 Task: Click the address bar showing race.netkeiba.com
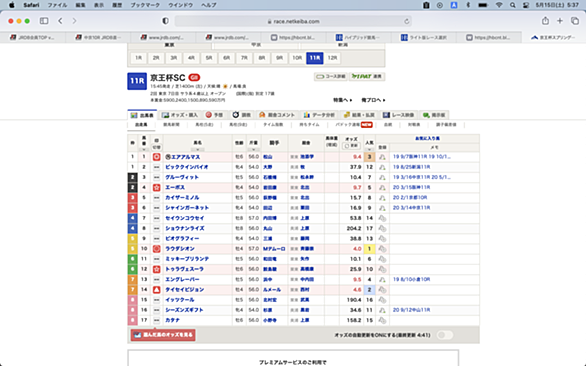click(293, 21)
